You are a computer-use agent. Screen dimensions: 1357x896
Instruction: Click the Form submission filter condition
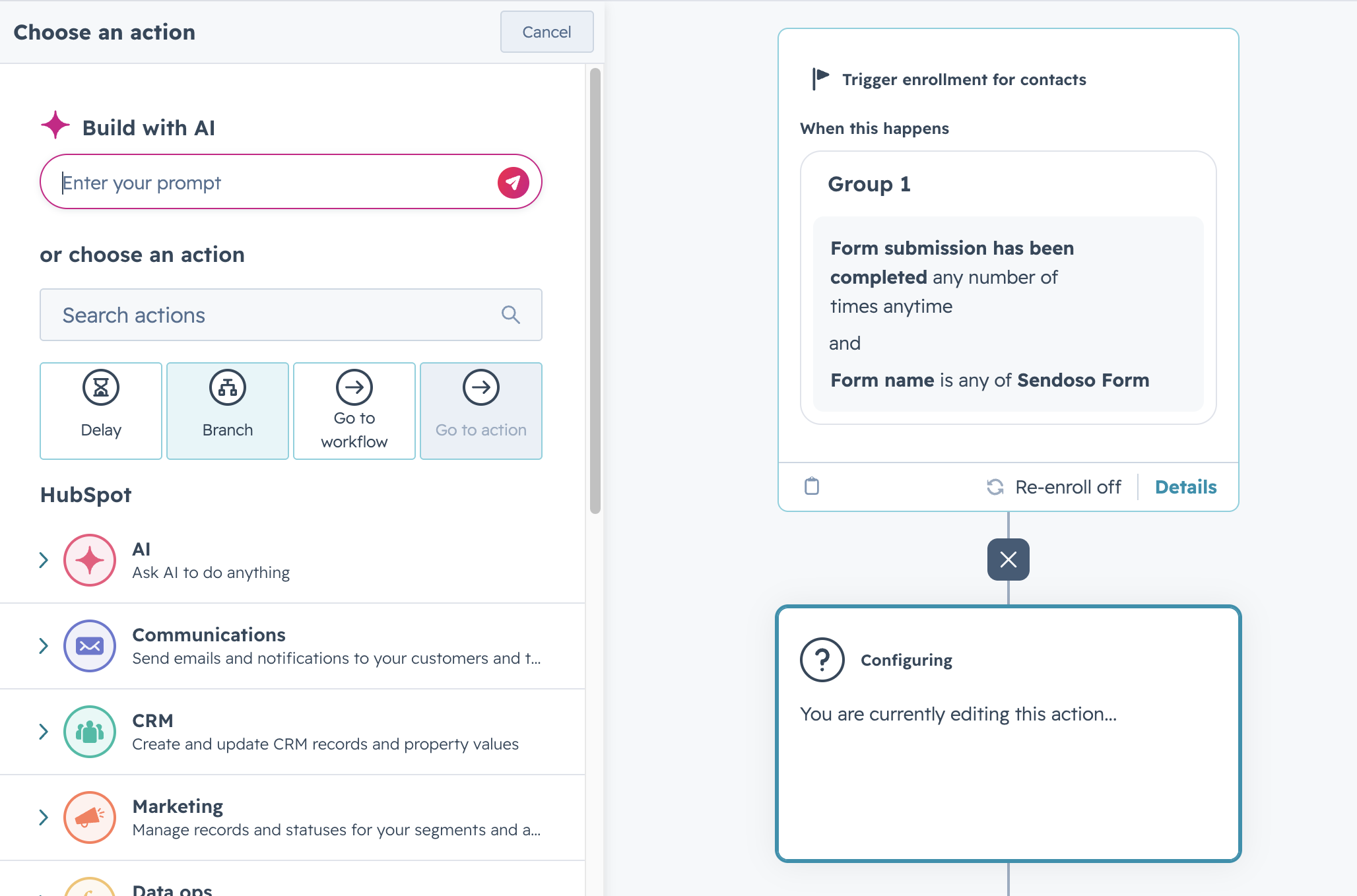[x=952, y=277]
